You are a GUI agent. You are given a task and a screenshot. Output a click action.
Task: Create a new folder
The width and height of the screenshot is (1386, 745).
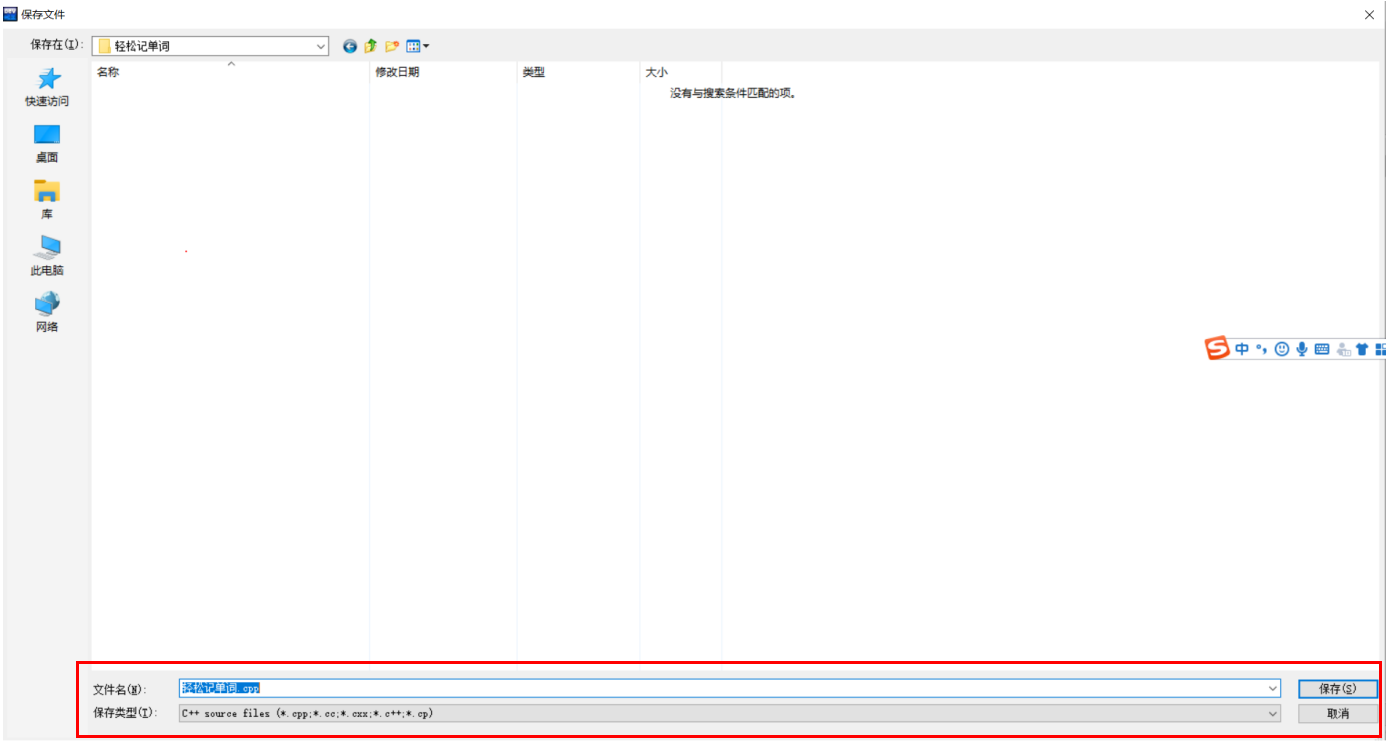click(392, 46)
